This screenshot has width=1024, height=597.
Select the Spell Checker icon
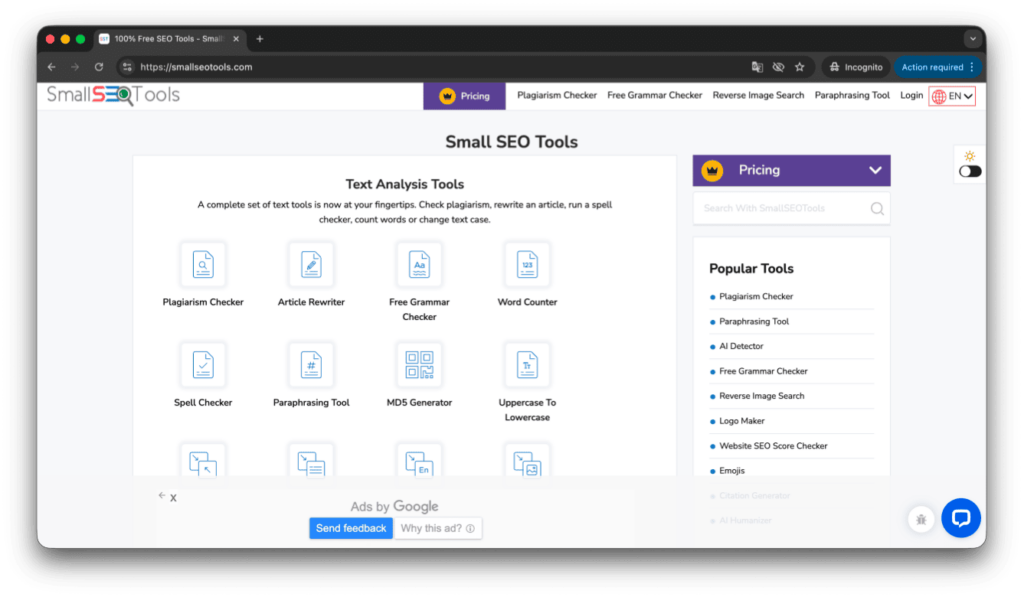(x=203, y=364)
